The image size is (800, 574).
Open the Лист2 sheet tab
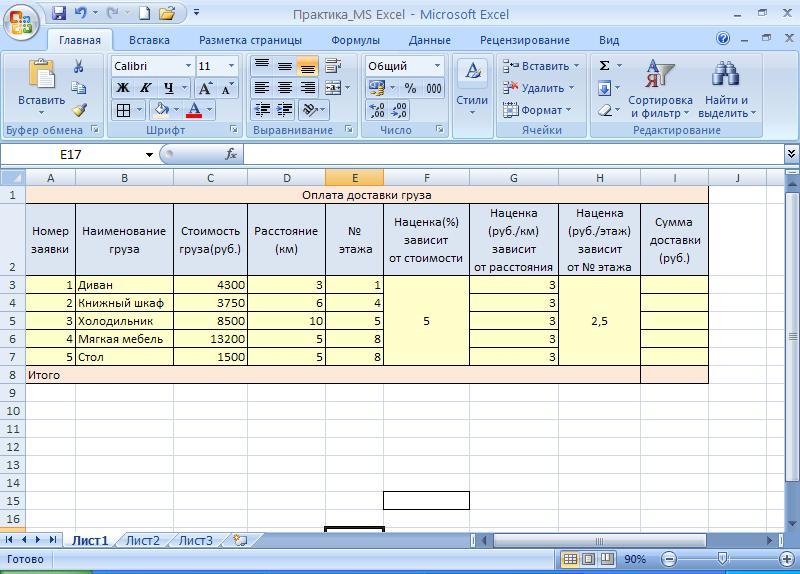(142, 540)
